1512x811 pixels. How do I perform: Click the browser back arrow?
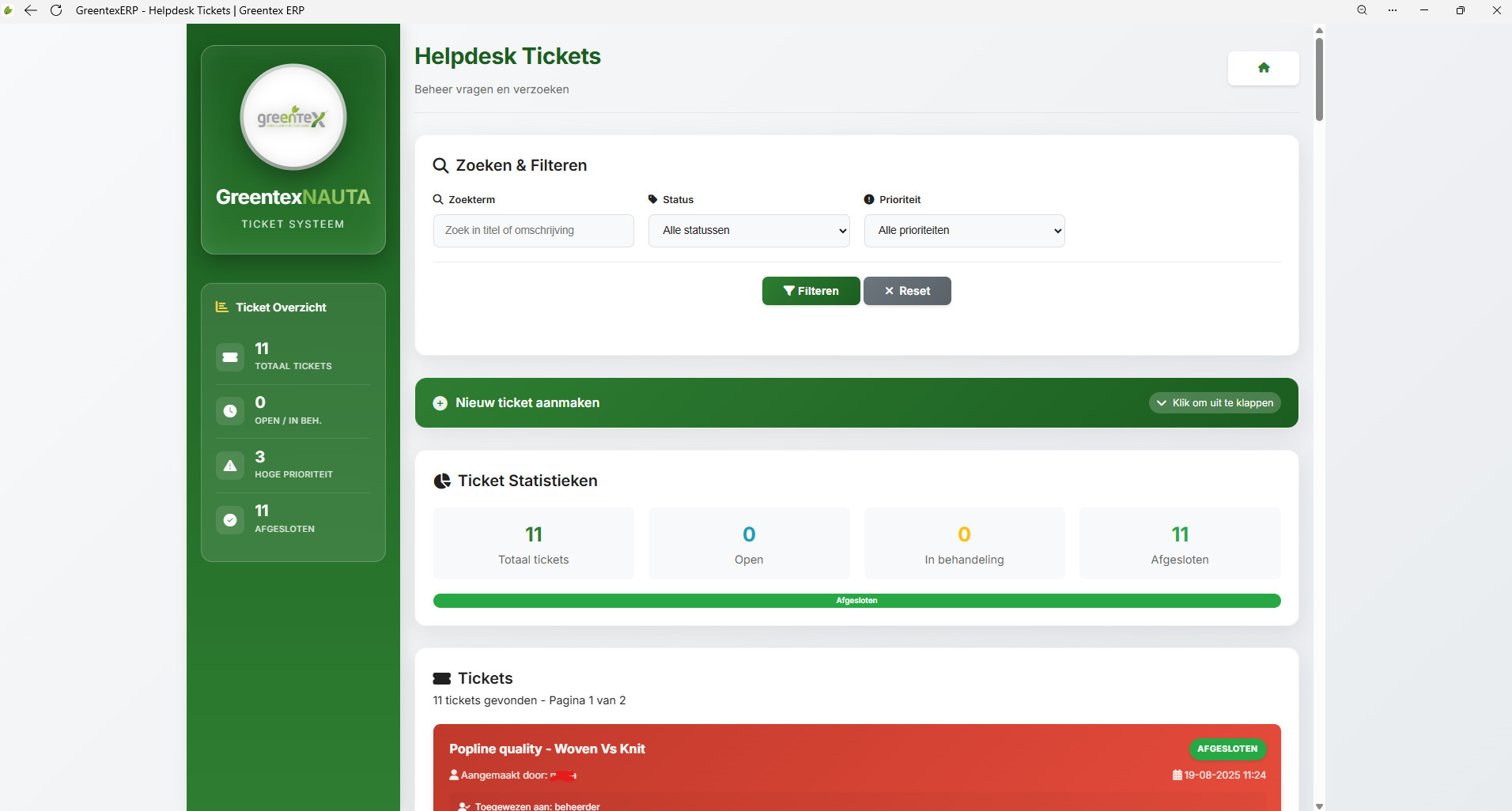coord(31,10)
